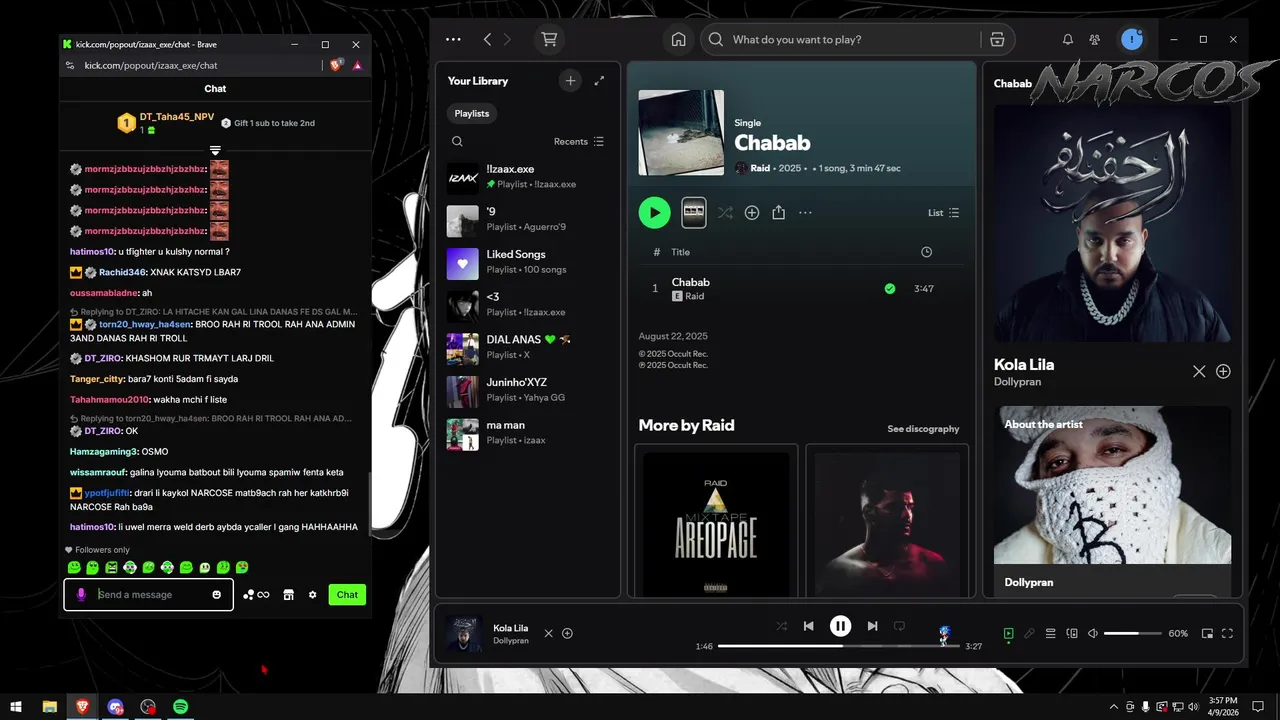
Task: Enter Spotify fullscreen mode
Action: coord(1227,633)
